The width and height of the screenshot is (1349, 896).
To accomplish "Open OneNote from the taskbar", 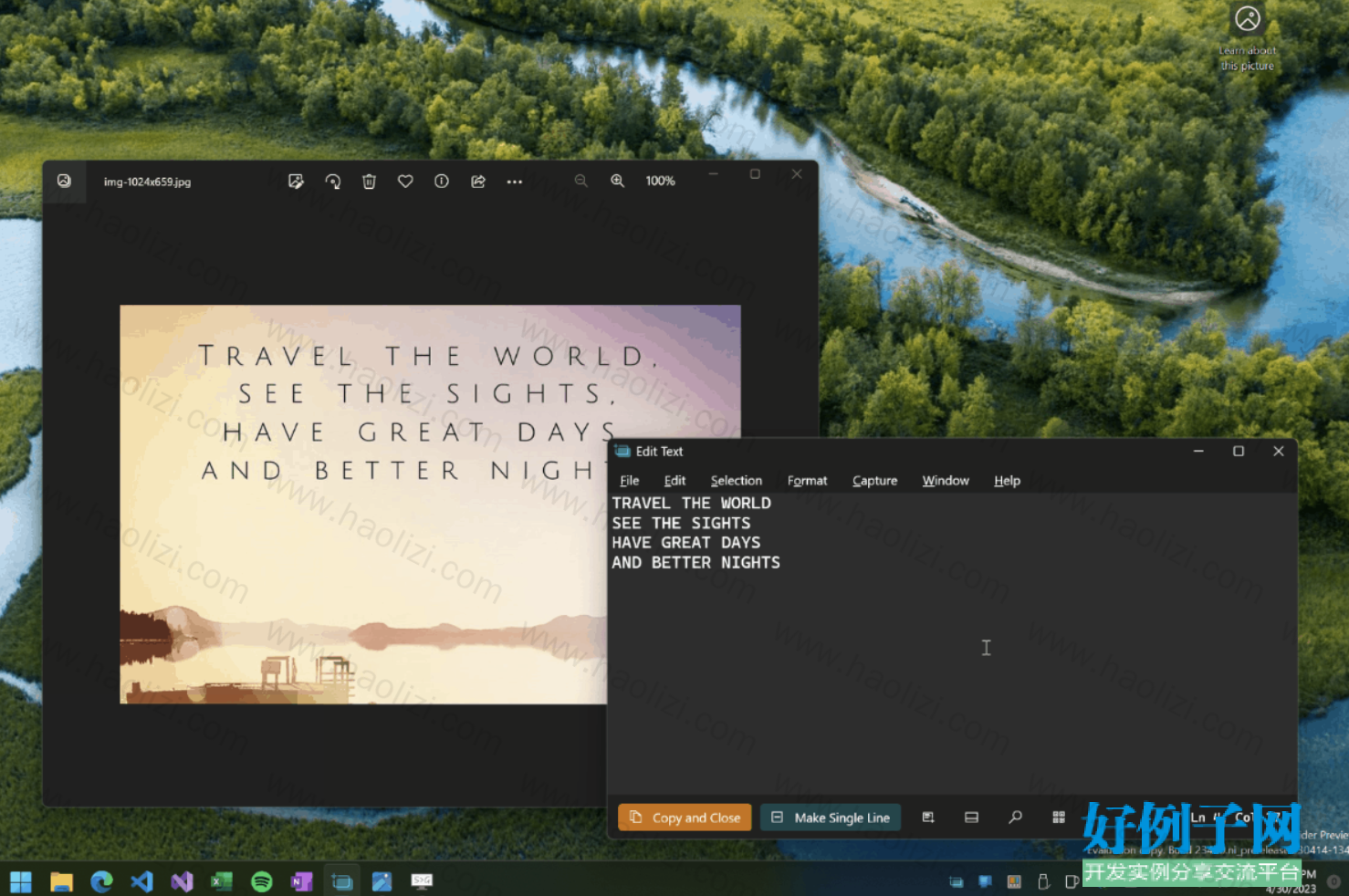I will 302,881.
